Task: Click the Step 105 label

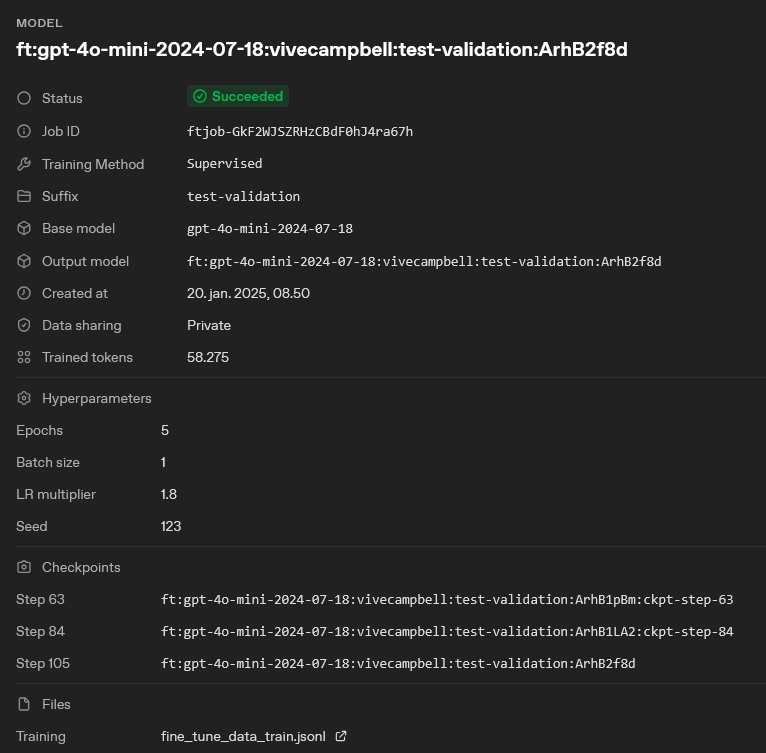Action: click(x=43, y=664)
